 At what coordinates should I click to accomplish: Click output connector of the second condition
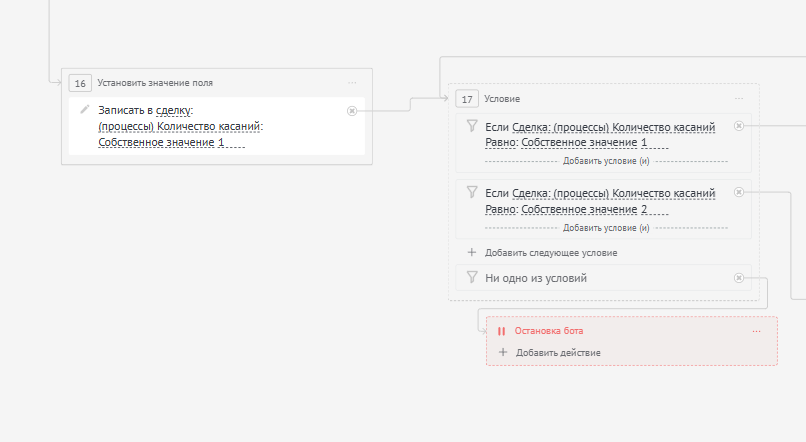738,192
